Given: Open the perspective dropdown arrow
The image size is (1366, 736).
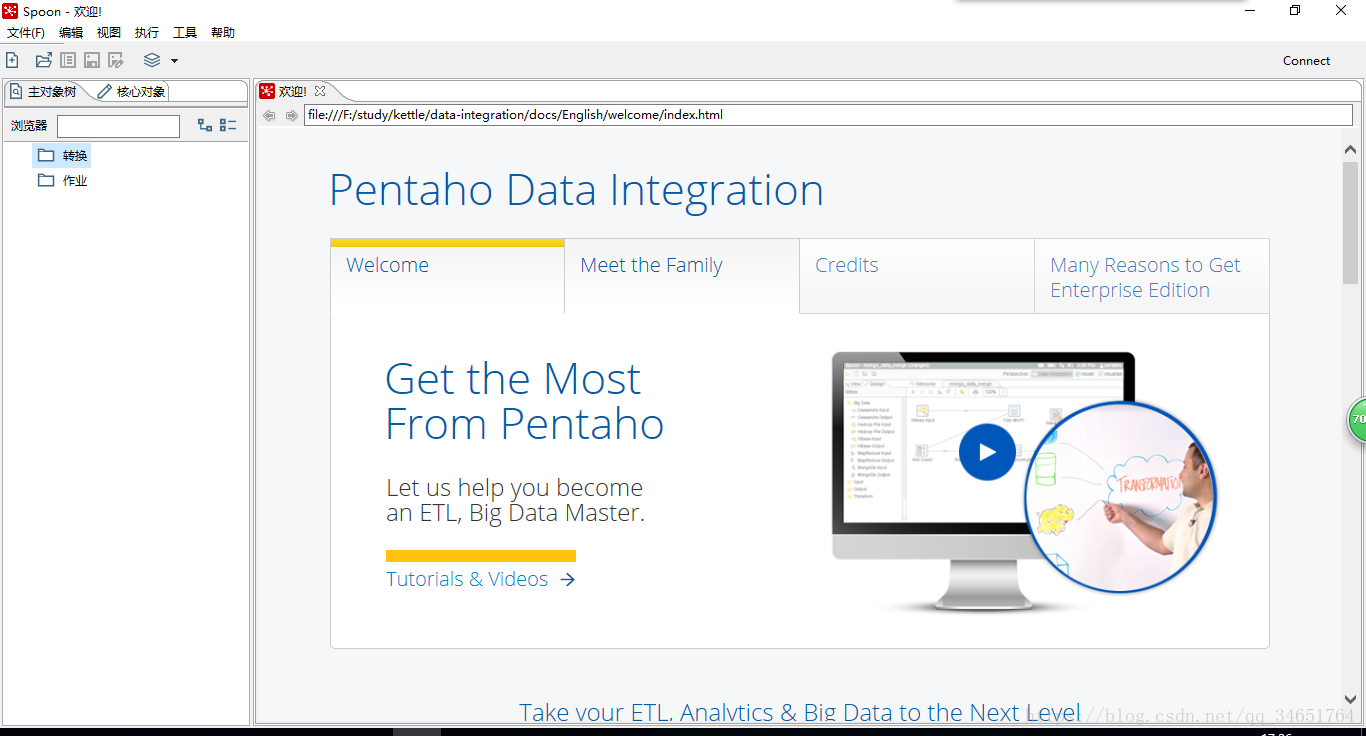Looking at the screenshot, I should [174, 61].
